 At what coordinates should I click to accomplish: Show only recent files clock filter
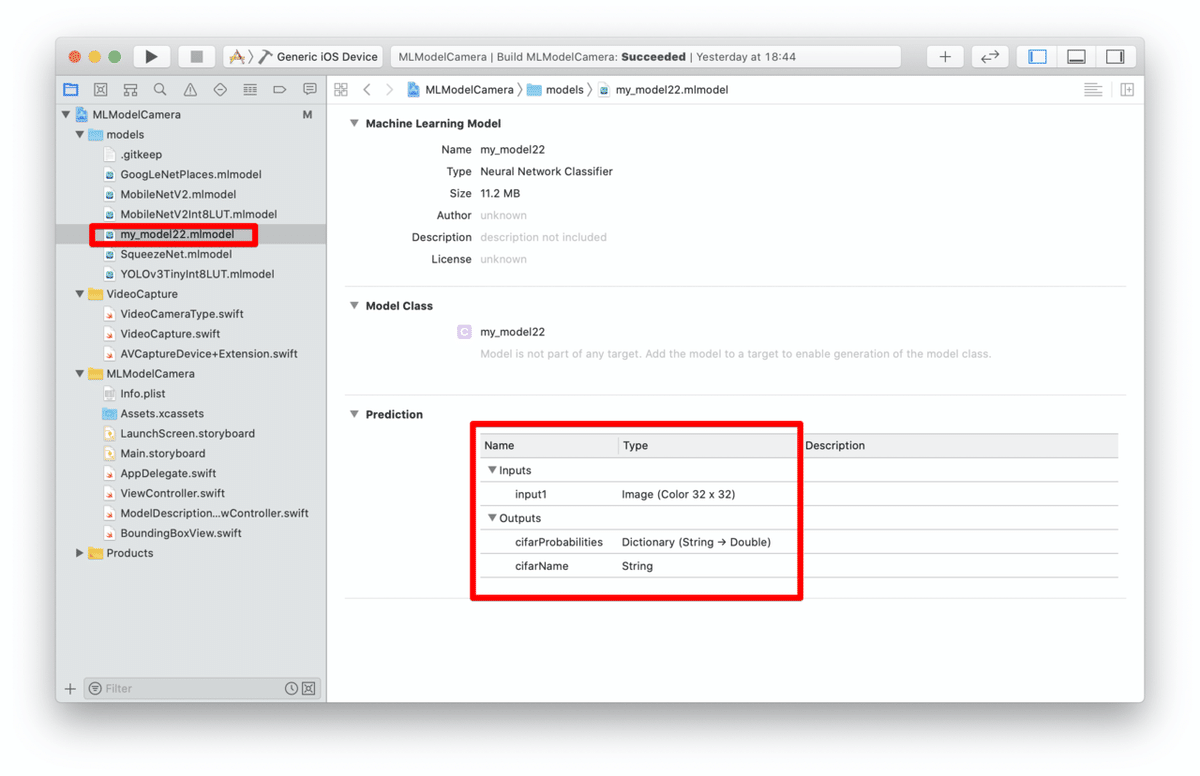[x=291, y=688]
